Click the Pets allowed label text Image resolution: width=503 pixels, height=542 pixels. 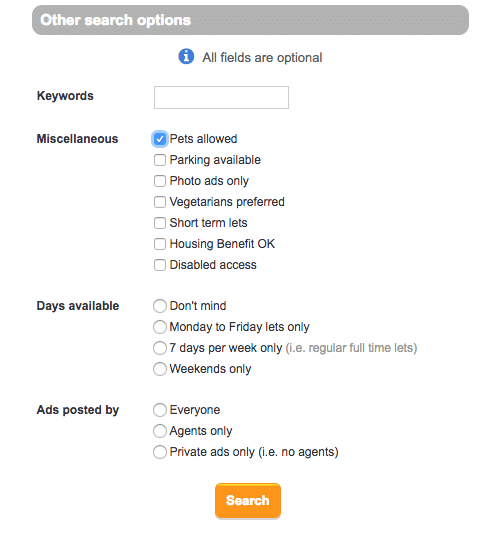203,139
